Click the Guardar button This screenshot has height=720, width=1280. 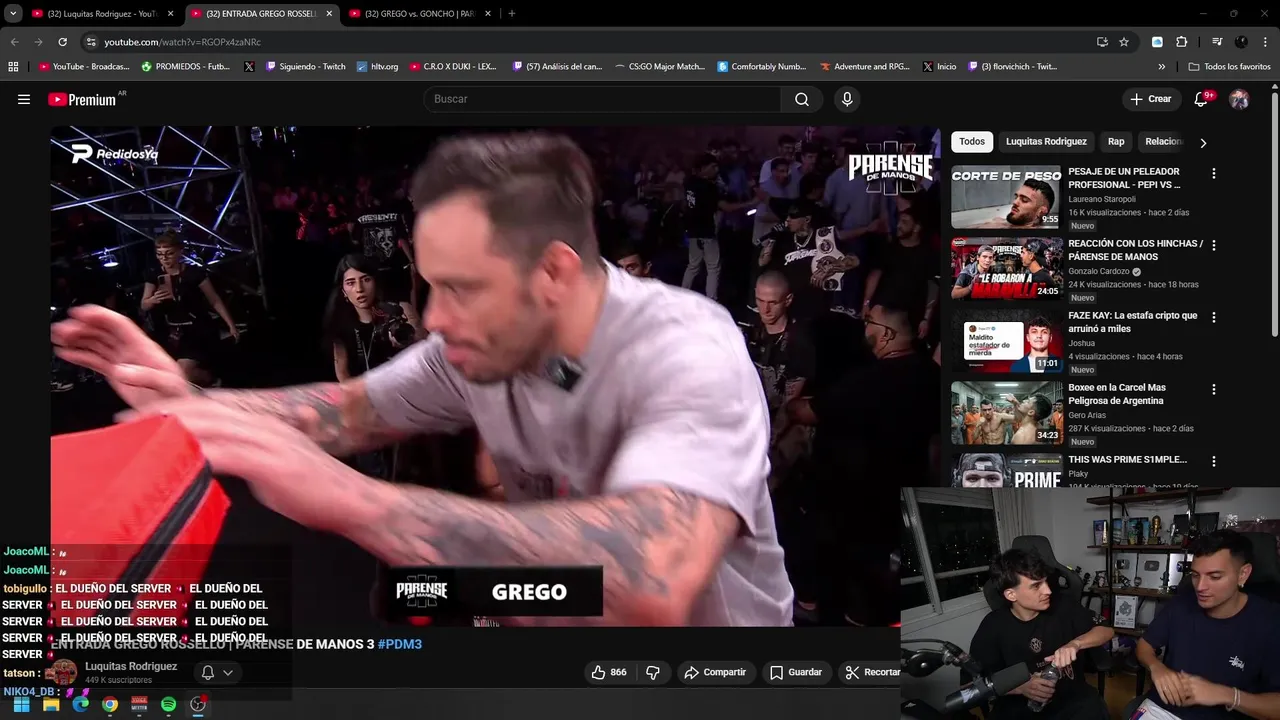[796, 672]
